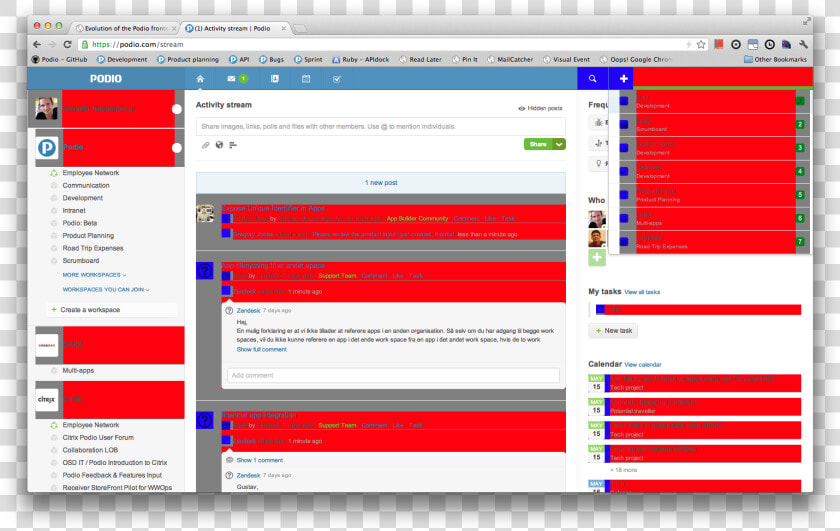
Task: Click the green Share button
Action: 538,144
